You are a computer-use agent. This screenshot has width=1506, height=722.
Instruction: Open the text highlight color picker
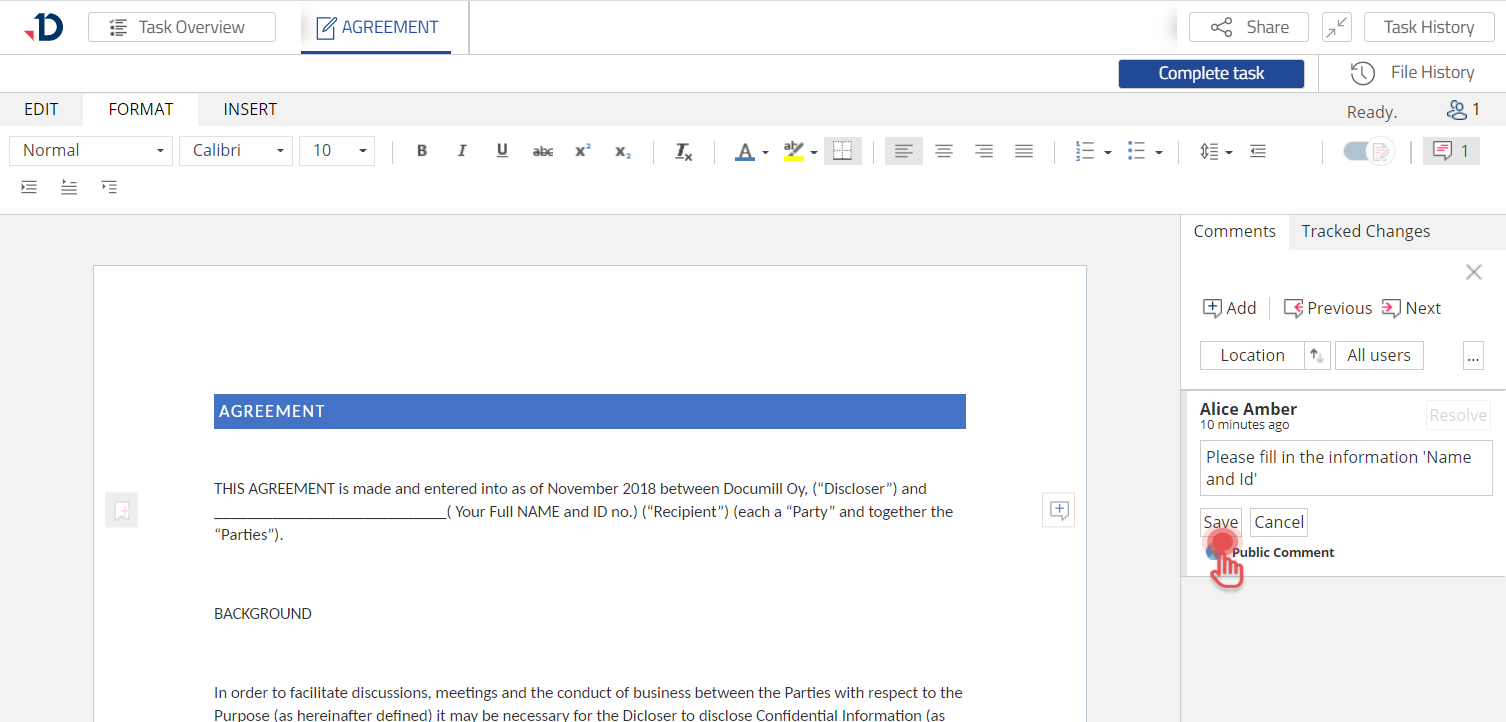click(x=814, y=152)
